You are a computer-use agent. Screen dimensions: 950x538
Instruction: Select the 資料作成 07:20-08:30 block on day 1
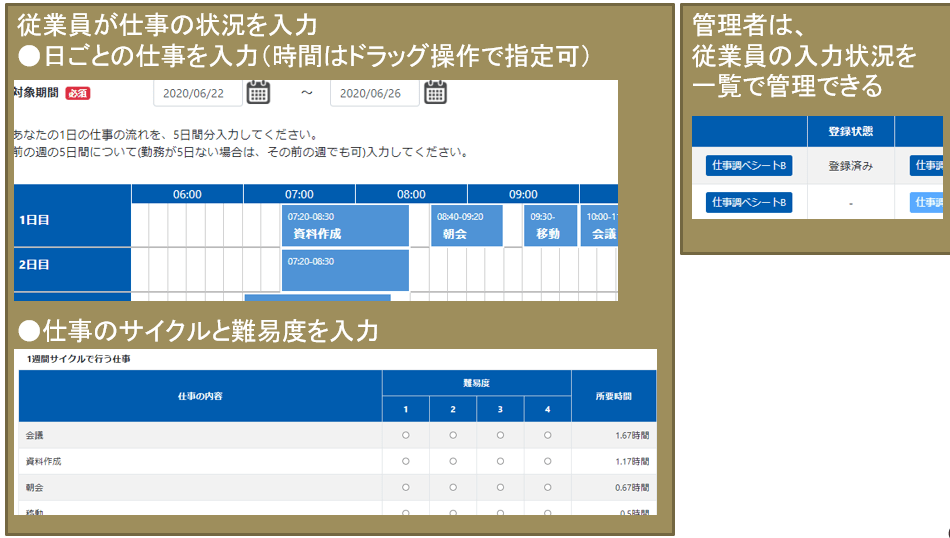(345, 226)
